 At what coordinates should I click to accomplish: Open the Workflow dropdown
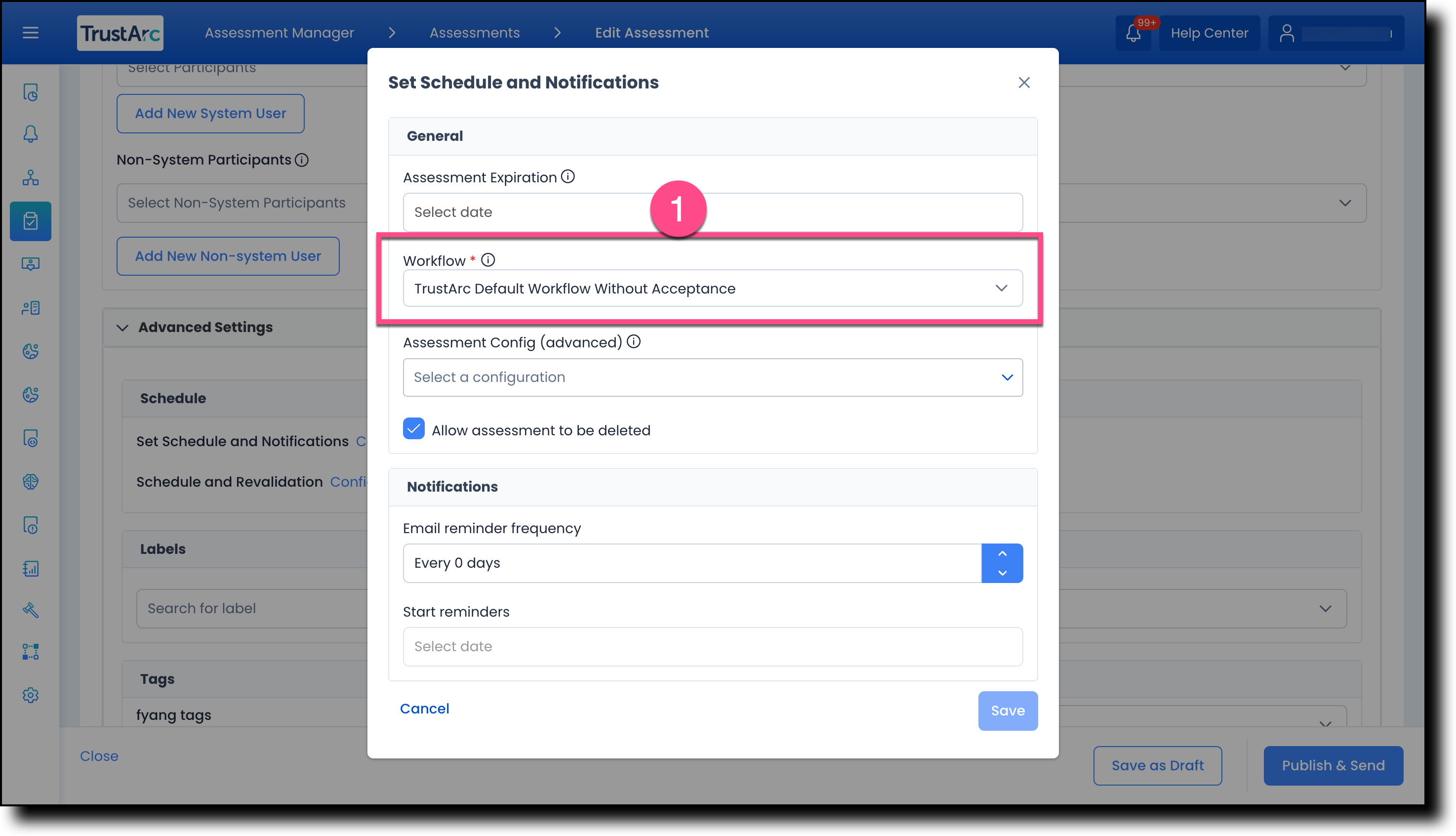click(x=712, y=288)
